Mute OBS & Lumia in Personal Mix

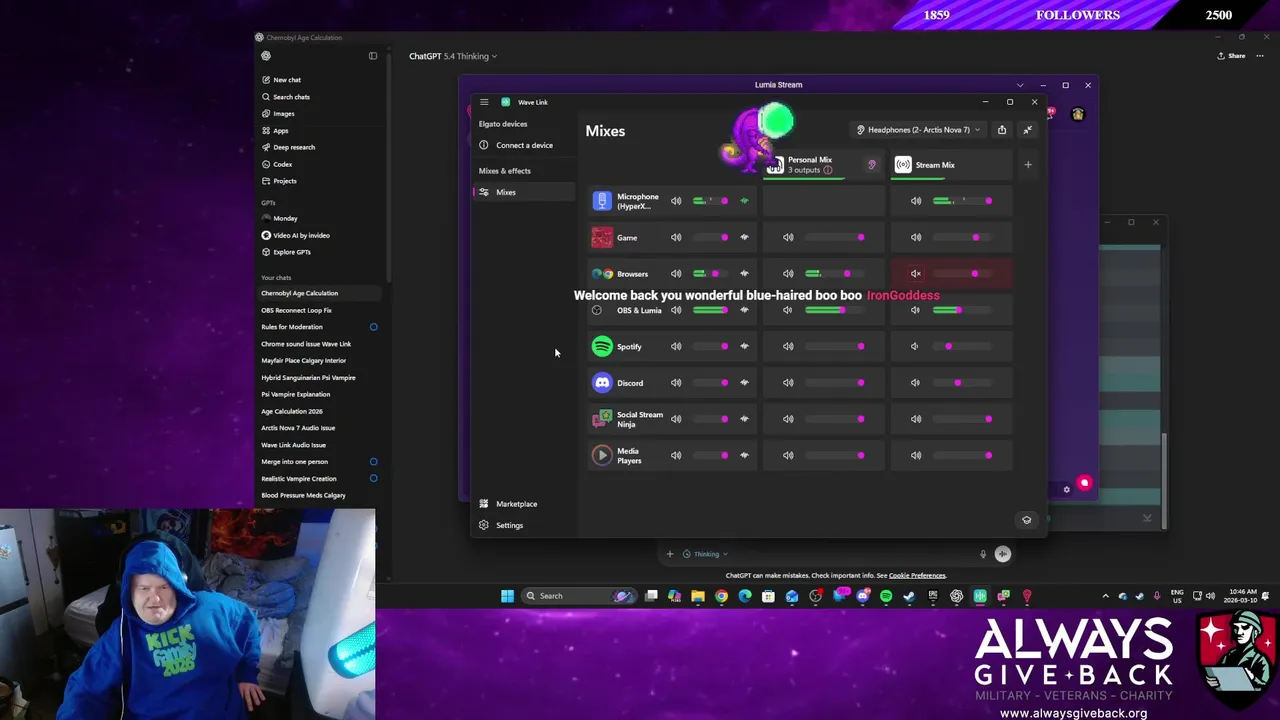click(788, 310)
